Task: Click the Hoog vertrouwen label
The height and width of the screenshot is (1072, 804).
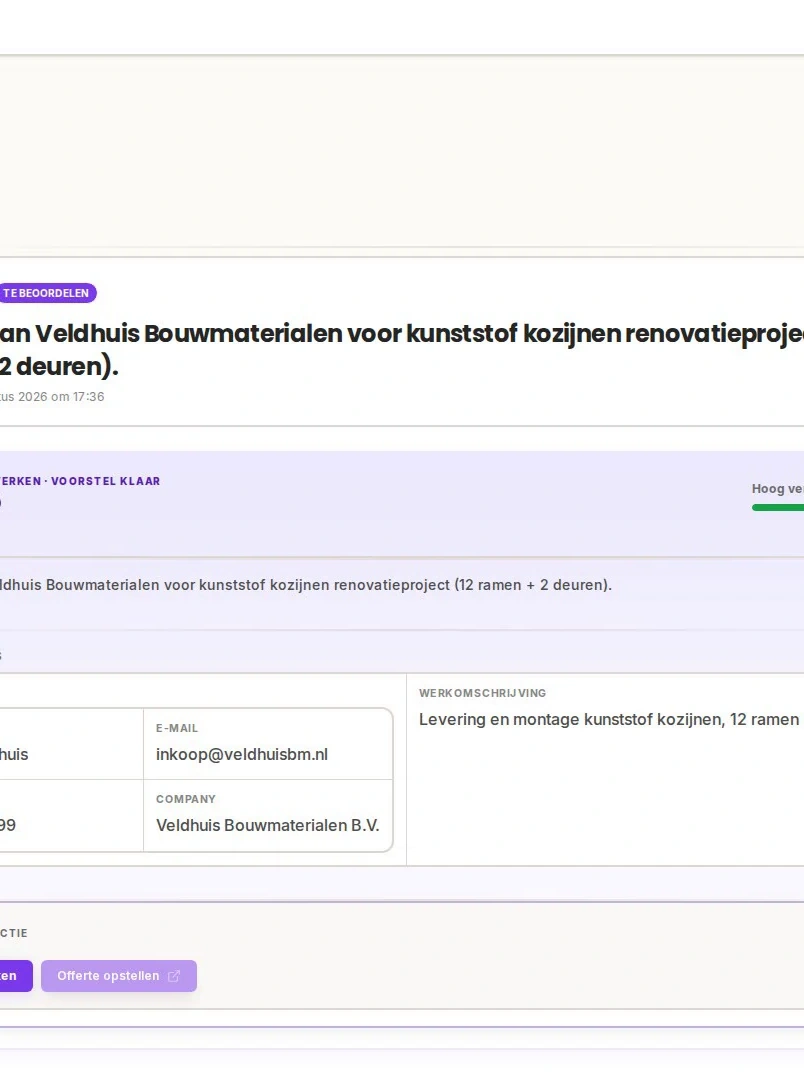Action: [x=778, y=488]
